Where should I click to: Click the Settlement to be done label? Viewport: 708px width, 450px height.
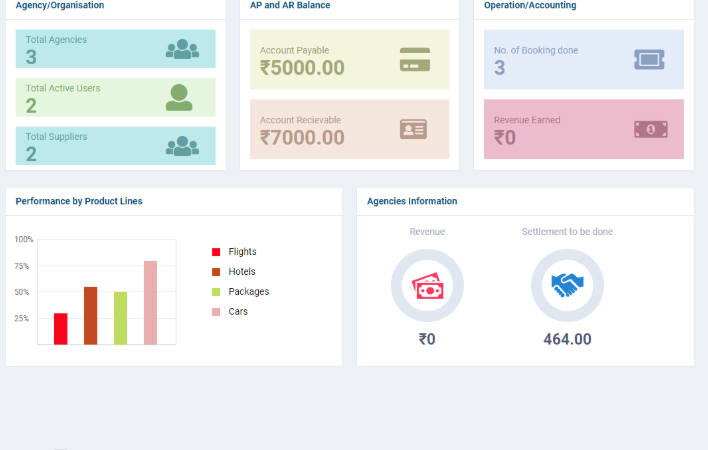click(x=567, y=232)
